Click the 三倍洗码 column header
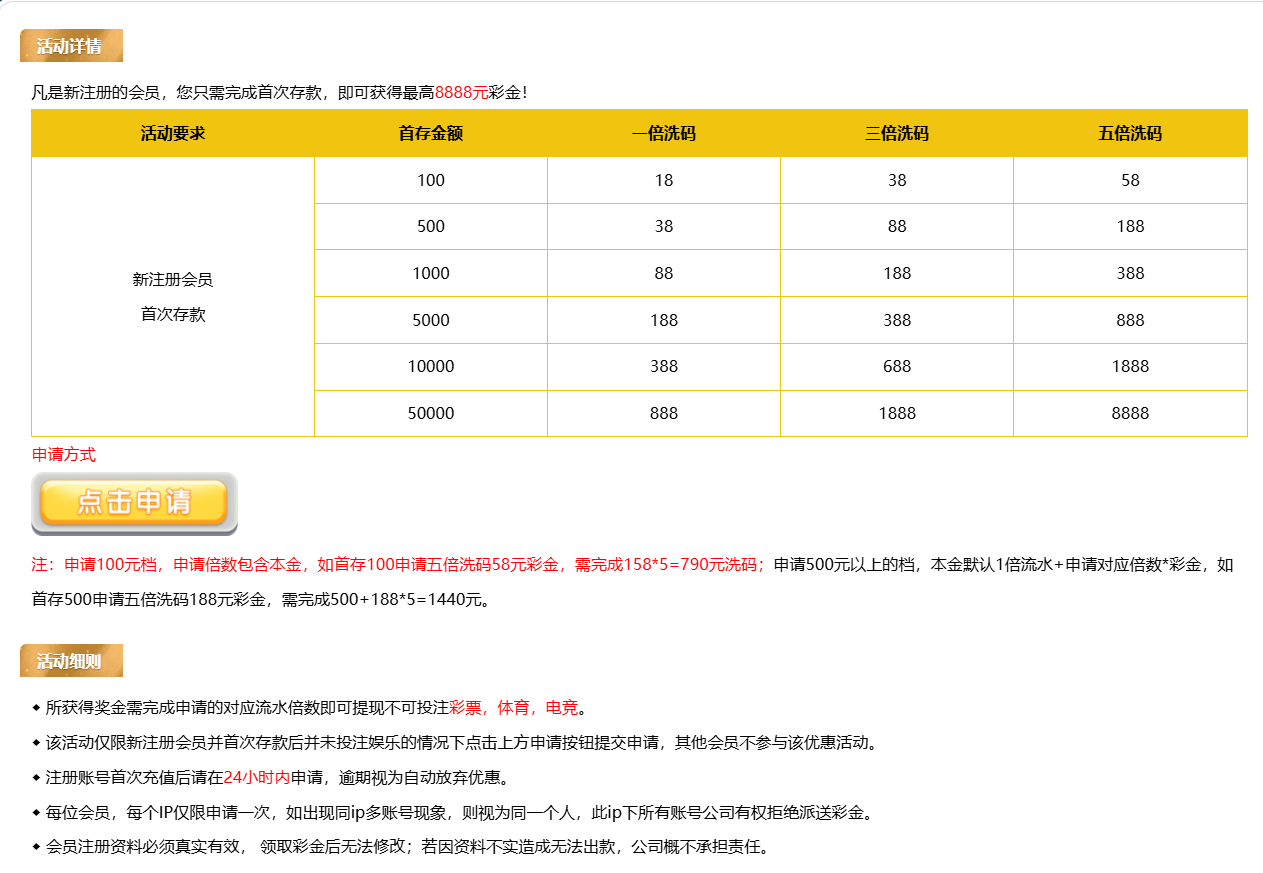 pos(897,133)
